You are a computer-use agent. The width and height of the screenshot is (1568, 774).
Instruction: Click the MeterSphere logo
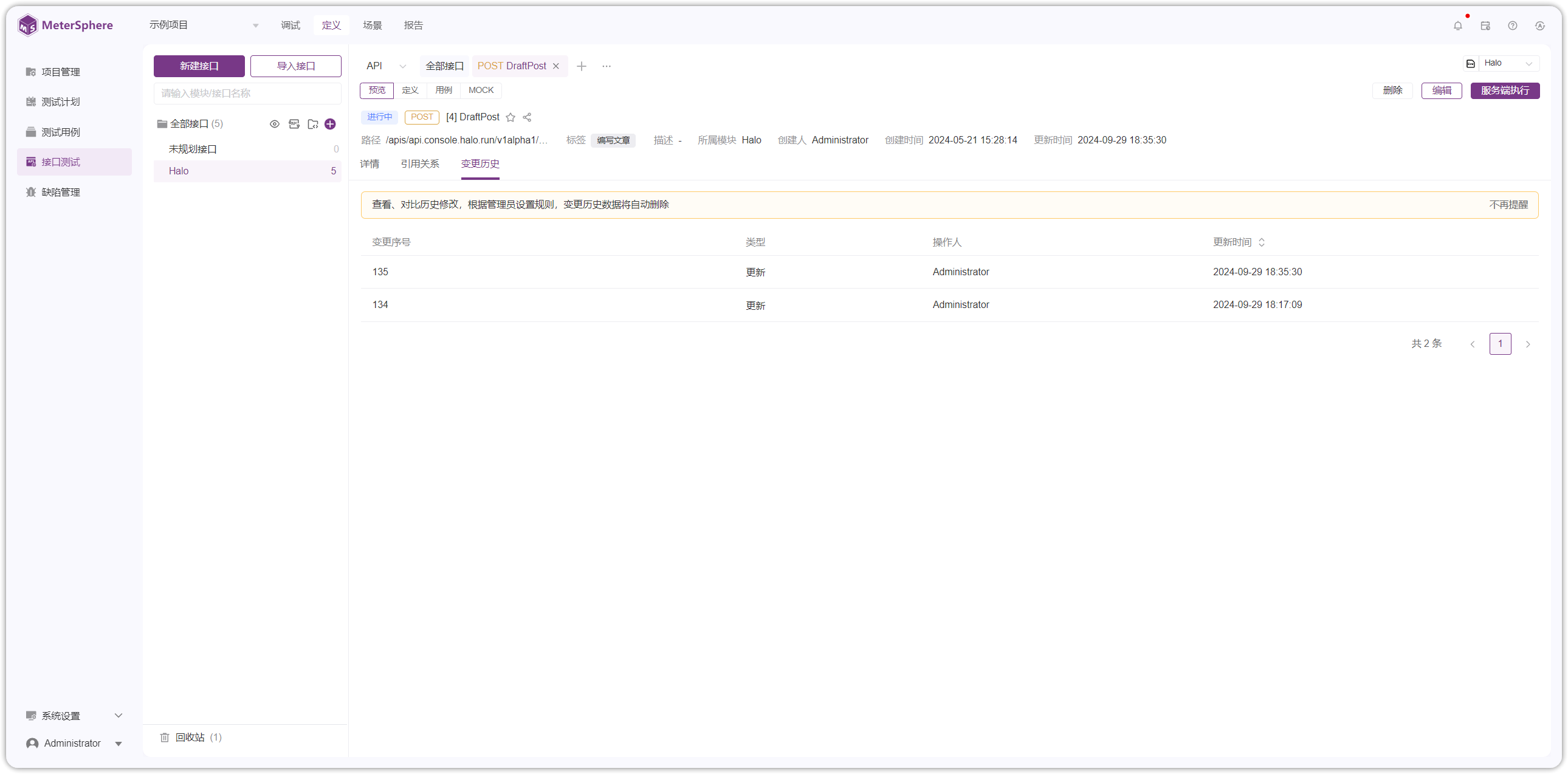[65, 26]
